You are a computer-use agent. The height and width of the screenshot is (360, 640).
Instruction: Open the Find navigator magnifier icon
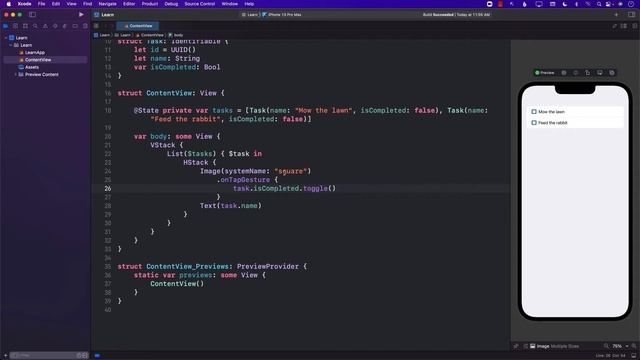(35, 26)
